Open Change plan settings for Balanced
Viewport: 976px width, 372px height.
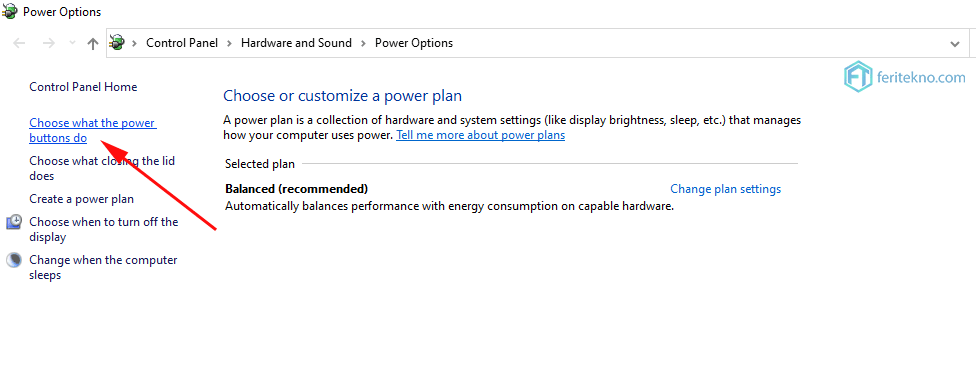click(x=725, y=188)
